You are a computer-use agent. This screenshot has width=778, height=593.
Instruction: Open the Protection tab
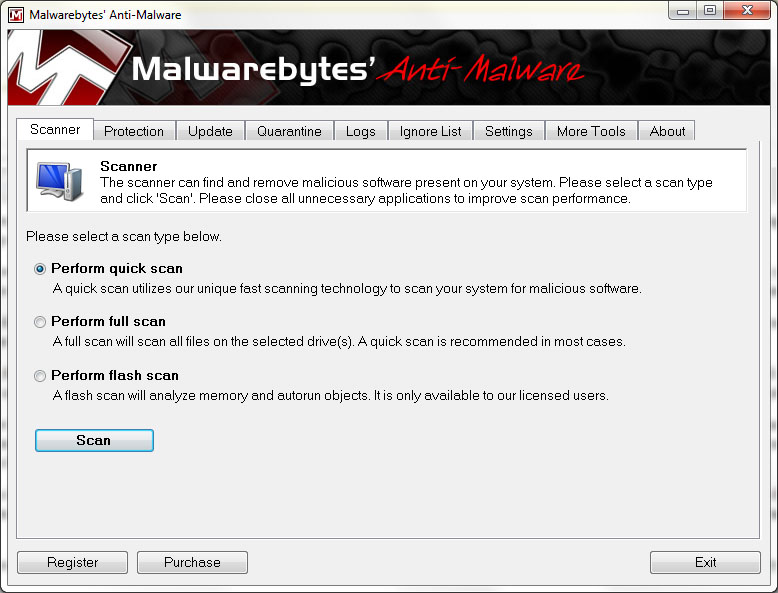(134, 131)
